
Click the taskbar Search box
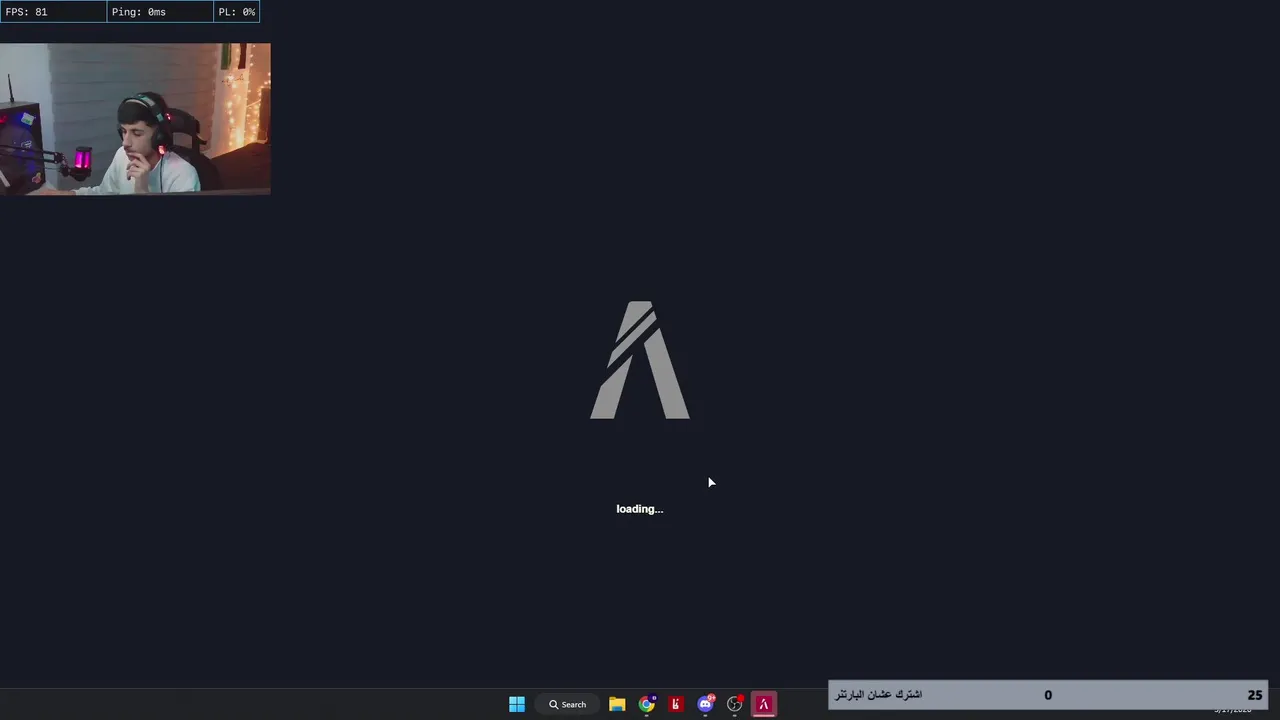pos(568,704)
